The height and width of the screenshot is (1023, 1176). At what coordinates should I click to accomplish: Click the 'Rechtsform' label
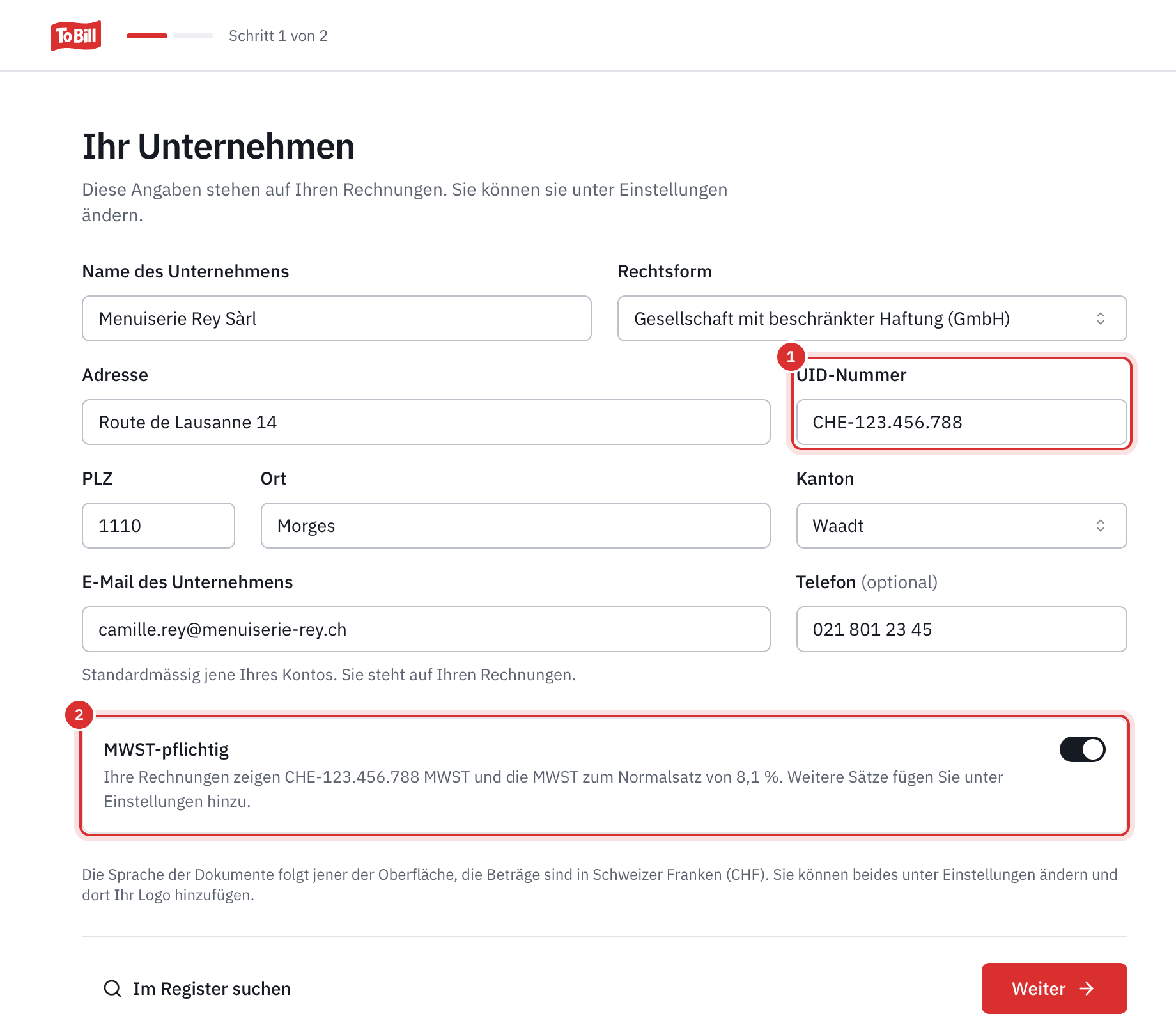coord(665,271)
